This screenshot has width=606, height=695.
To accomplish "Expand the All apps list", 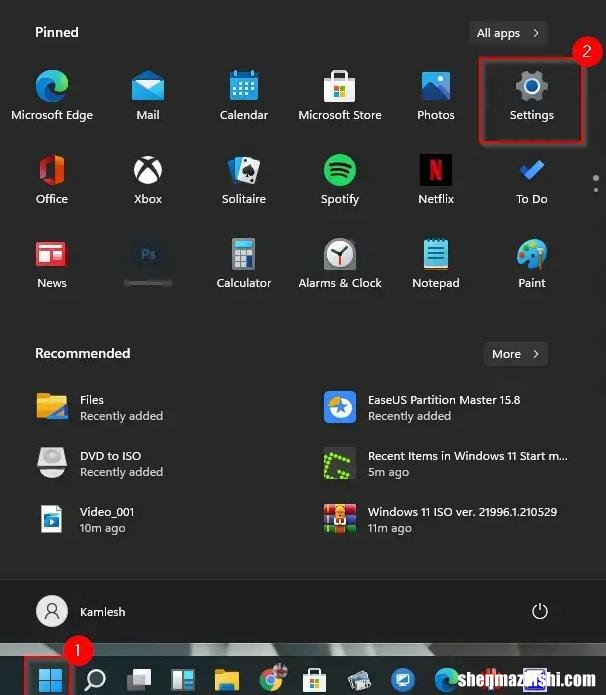I will (x=508, y=33).
